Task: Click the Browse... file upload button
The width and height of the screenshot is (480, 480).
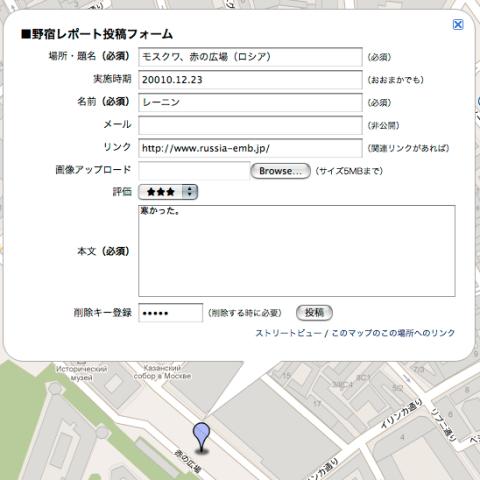Action: tap(280, 171)
